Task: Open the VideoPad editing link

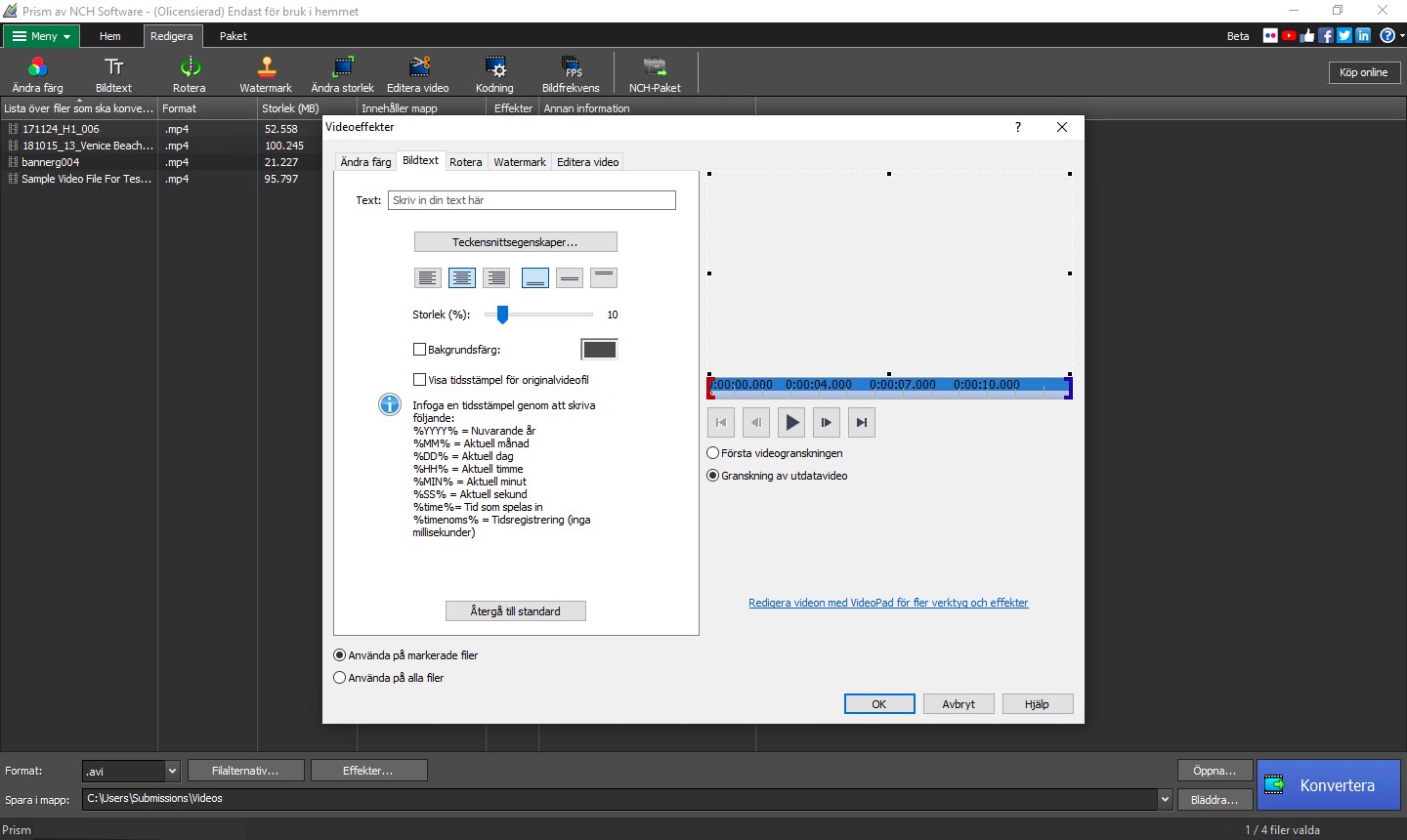Action: coord(888,603)
